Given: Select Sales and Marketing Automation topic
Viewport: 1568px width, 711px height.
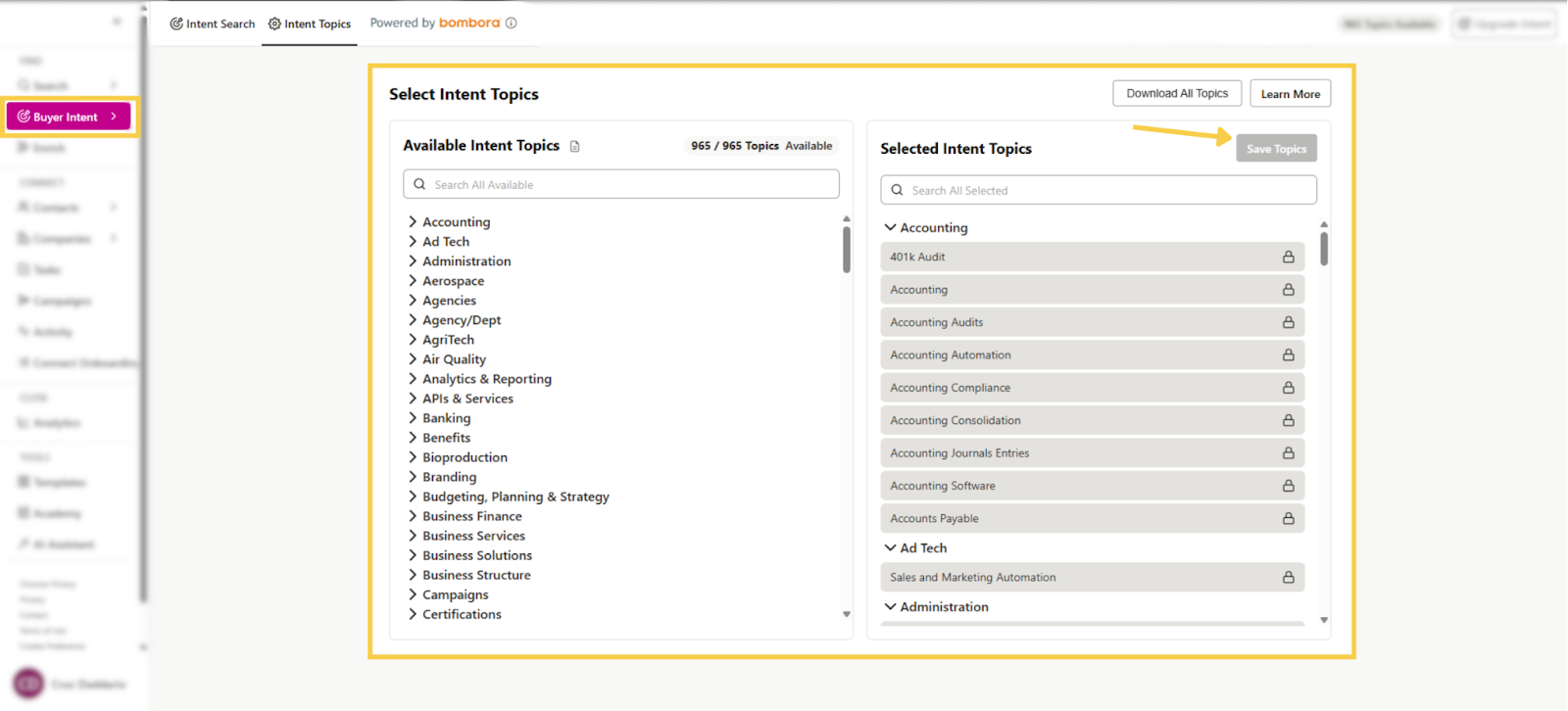Looking at the screenshot, I should click(1093, 578).
